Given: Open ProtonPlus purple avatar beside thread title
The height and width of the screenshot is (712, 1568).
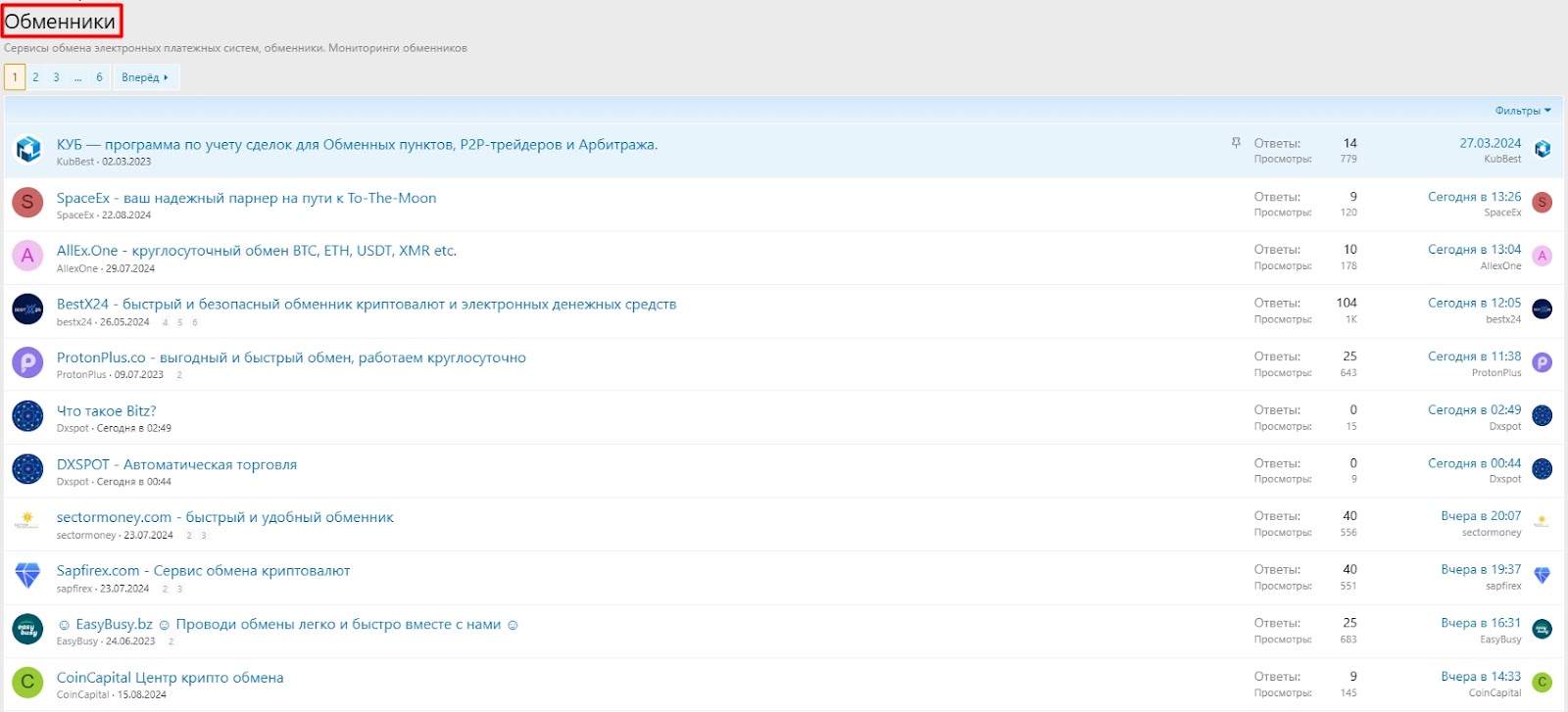Looking at the screenshot, I should pos(27,362).
